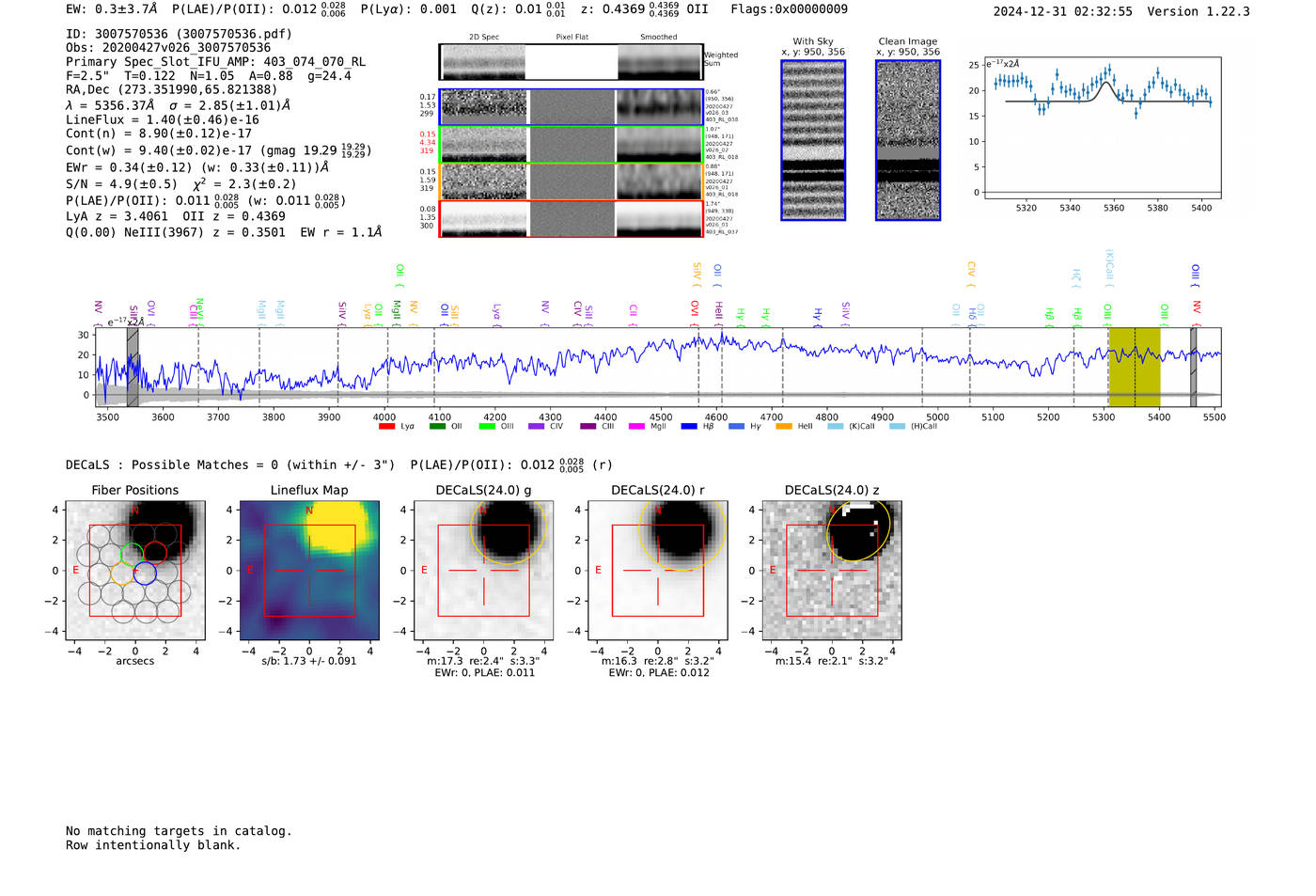Click the blue fiber circle in Fiber Positions
1316x896 pixels.
[x=145, y=573]
